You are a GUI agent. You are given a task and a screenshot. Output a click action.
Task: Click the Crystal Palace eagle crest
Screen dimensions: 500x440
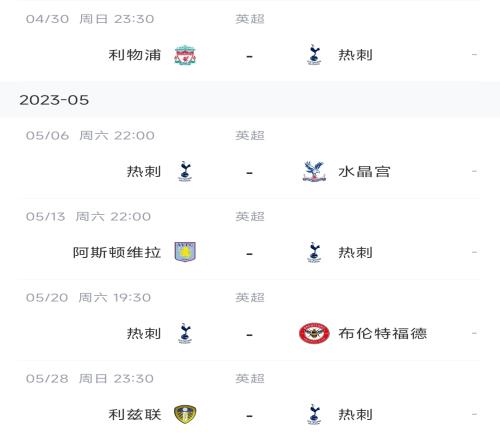click(x=314, y=172)
